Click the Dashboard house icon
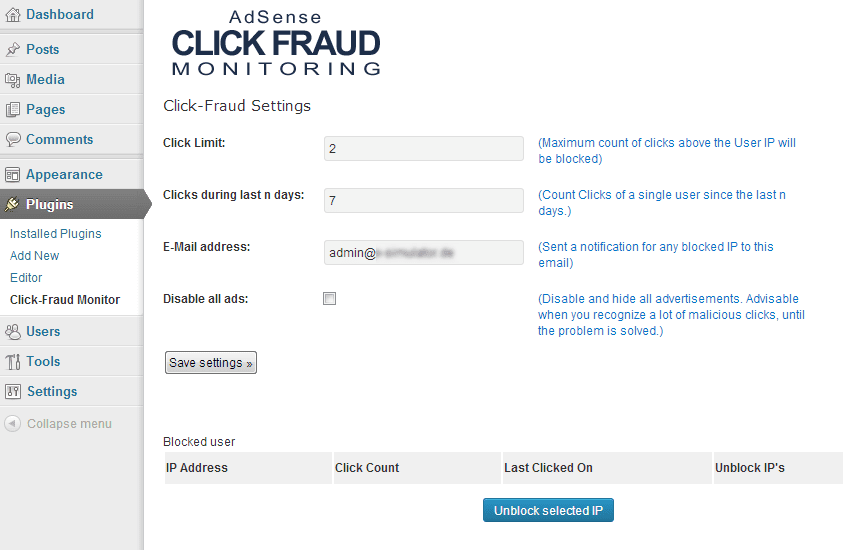Screen dimensions: 843x550 click(13, 15)
